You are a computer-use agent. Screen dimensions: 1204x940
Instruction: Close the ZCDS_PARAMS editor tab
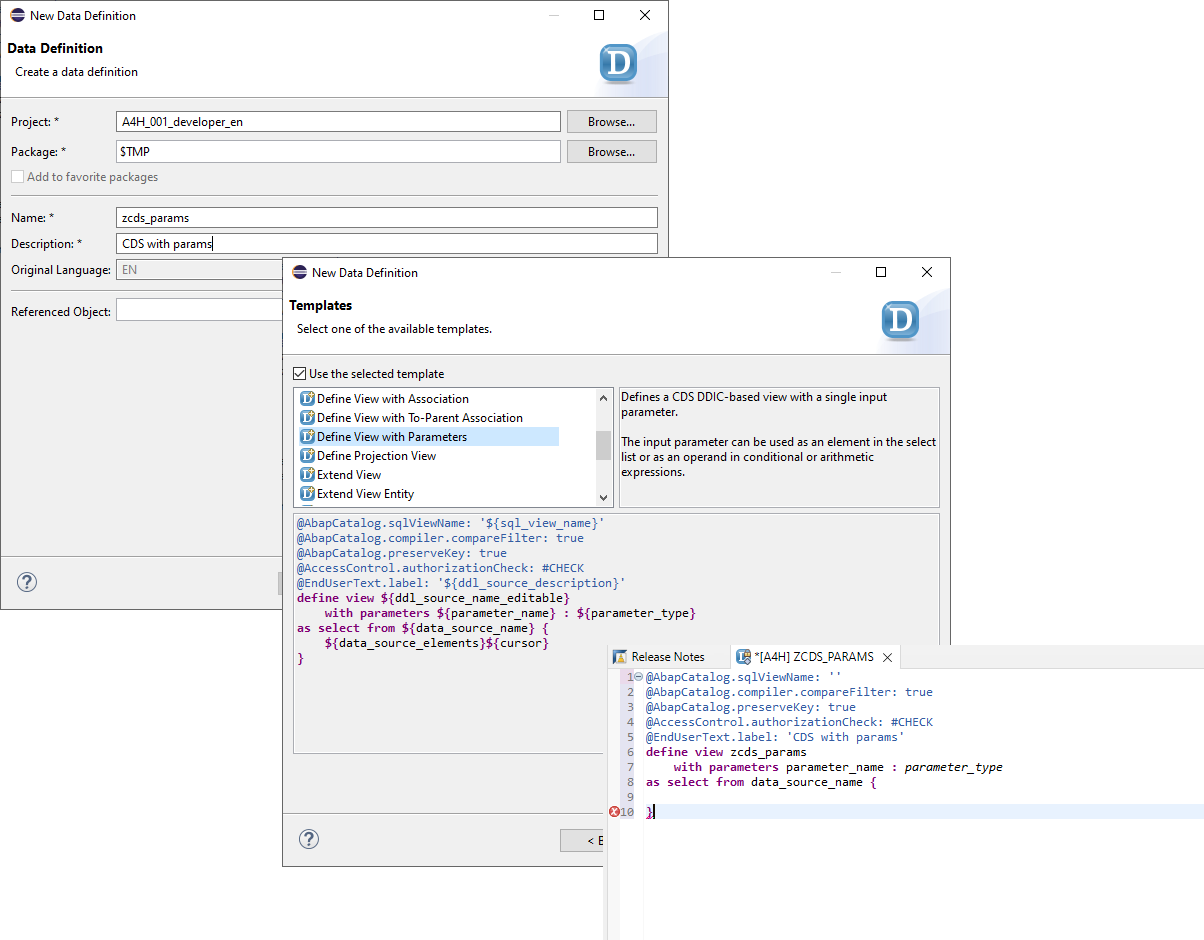point(887,657)
